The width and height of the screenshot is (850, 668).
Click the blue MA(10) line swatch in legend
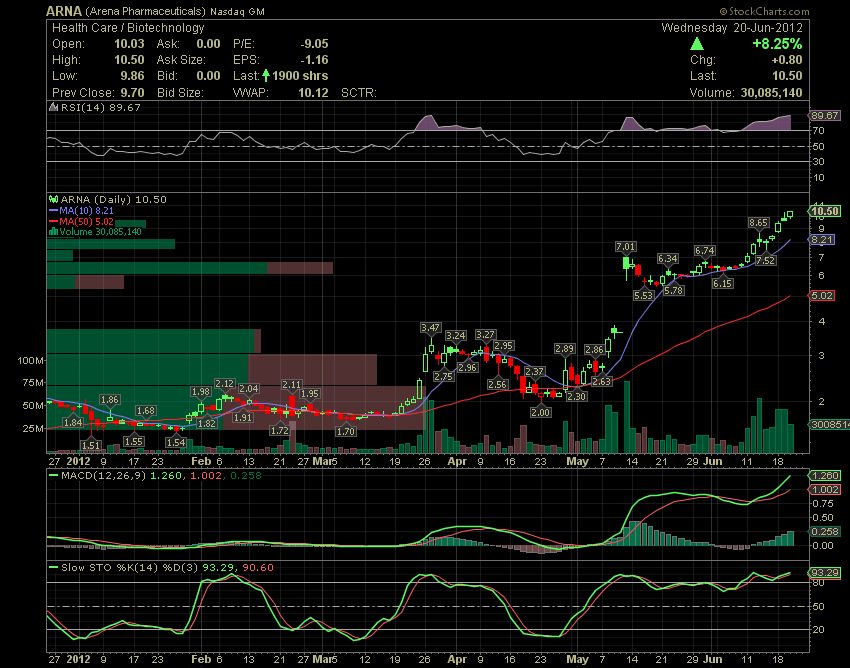click(53, 210)
